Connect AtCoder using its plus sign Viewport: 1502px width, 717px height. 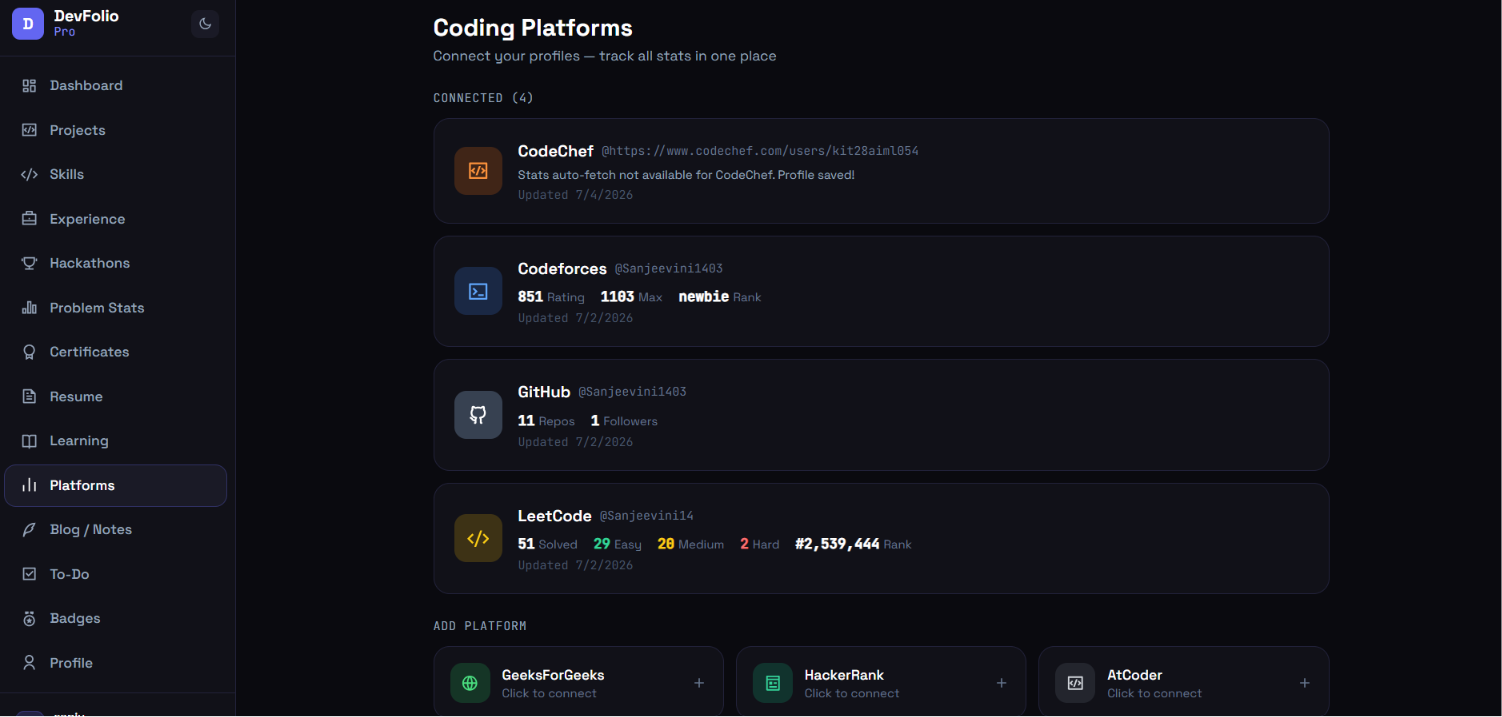1304,683
